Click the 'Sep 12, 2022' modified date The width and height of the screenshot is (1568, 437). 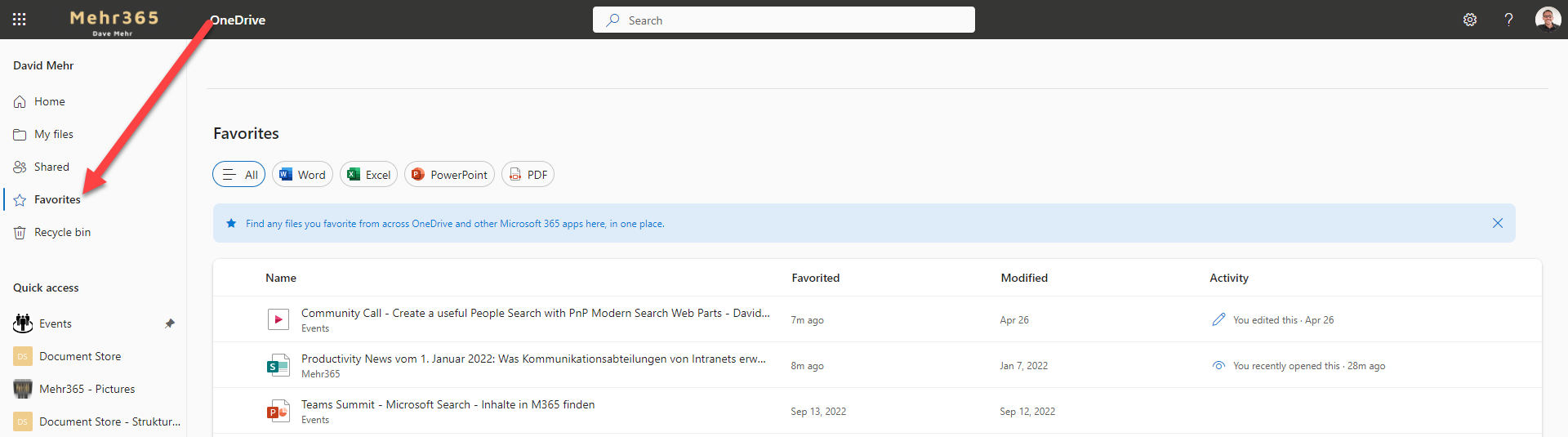(x=1027, y=412)
